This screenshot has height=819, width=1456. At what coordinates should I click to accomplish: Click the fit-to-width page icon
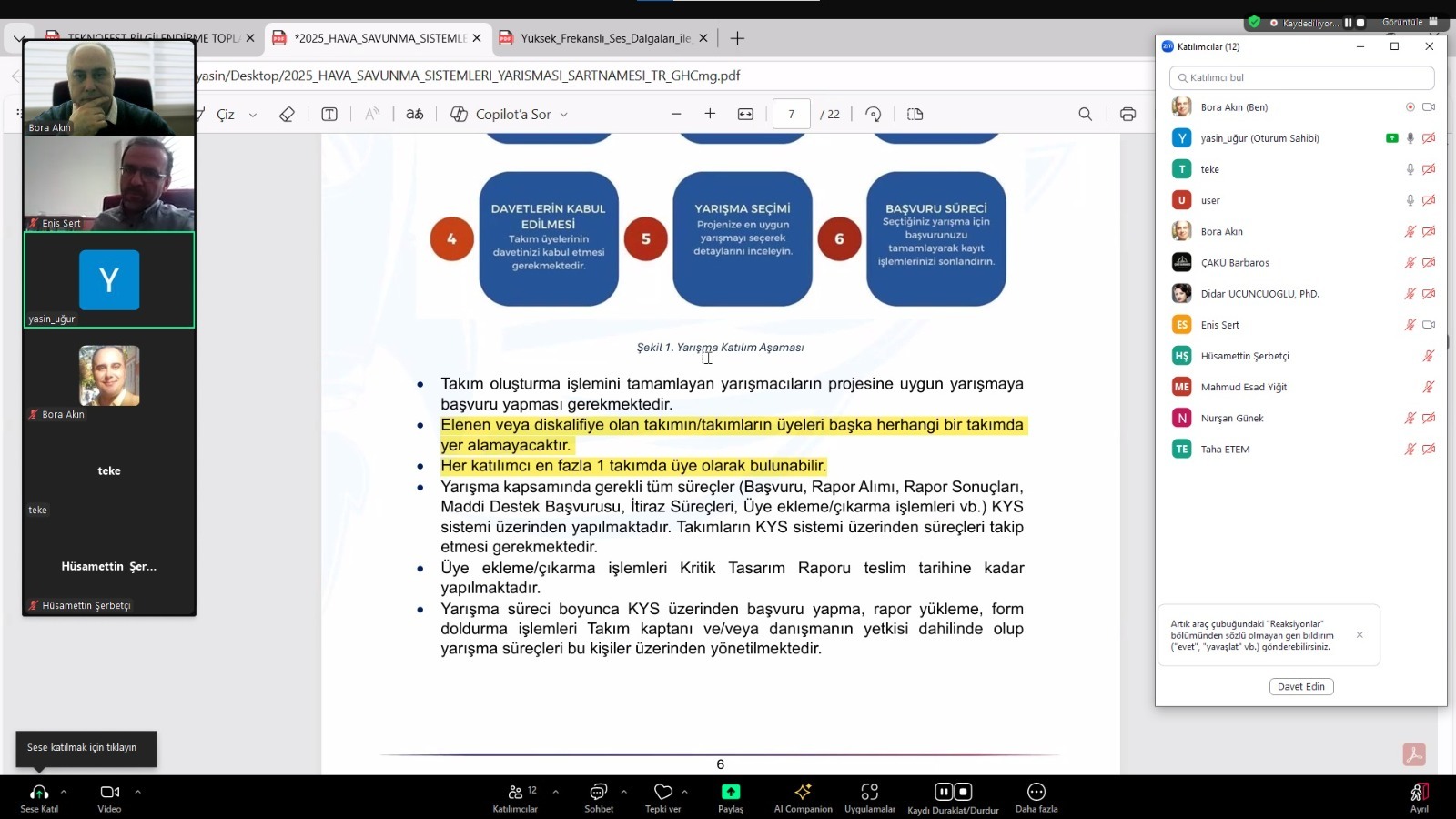[x=745, y=114]
